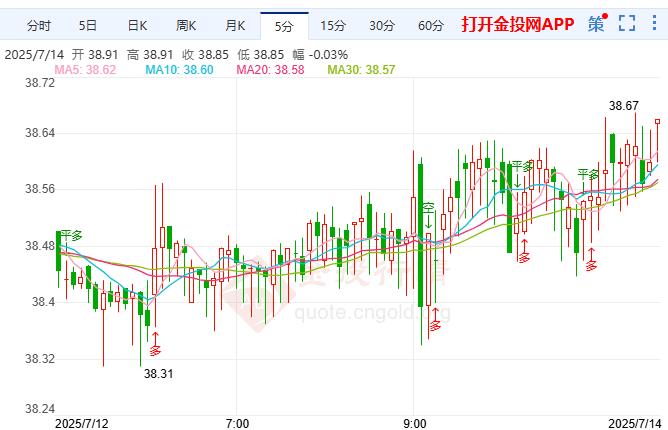Select the 周K weekly candlestick tab
This screenshot has width=668, height=430.
coord(186,24)
